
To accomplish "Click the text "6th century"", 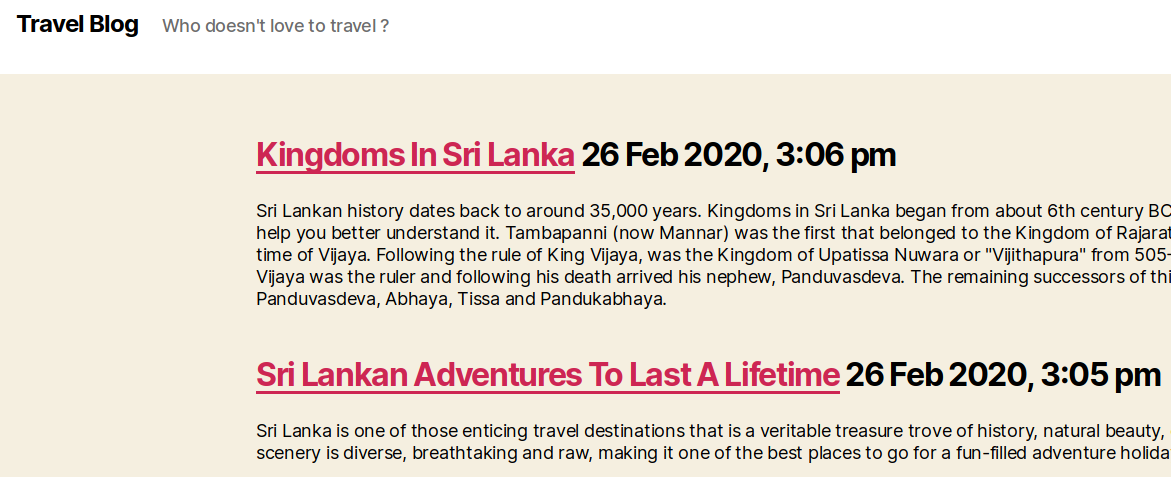I will click(x=1095, y=211).
